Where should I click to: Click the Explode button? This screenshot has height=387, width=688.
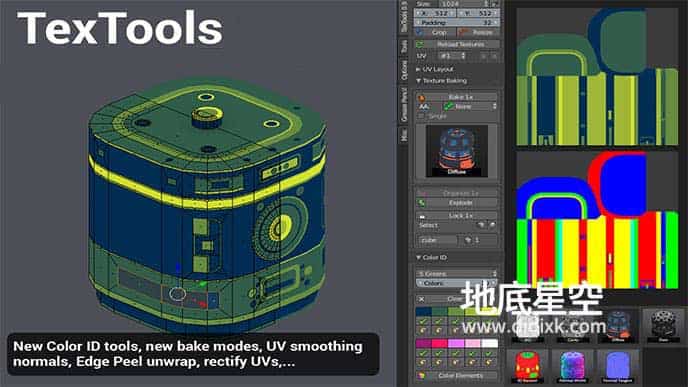tap(457, 203)
